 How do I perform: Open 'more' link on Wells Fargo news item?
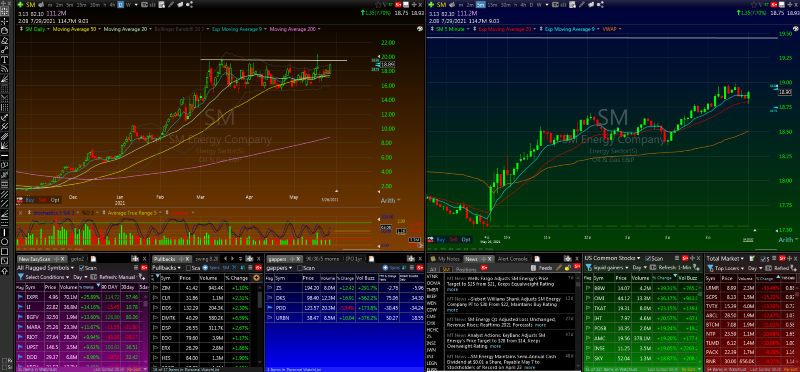[453, 289]
